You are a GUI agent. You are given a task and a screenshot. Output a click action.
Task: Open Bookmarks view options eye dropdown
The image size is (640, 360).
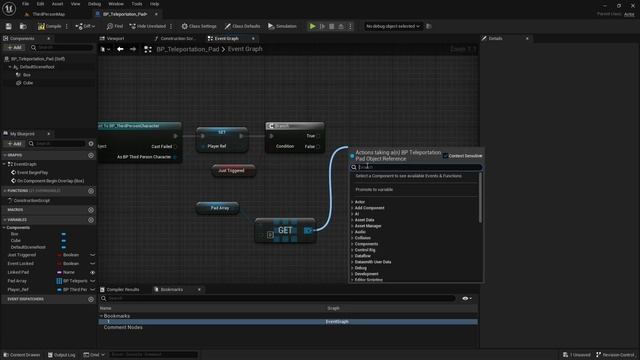click(467, 298)
